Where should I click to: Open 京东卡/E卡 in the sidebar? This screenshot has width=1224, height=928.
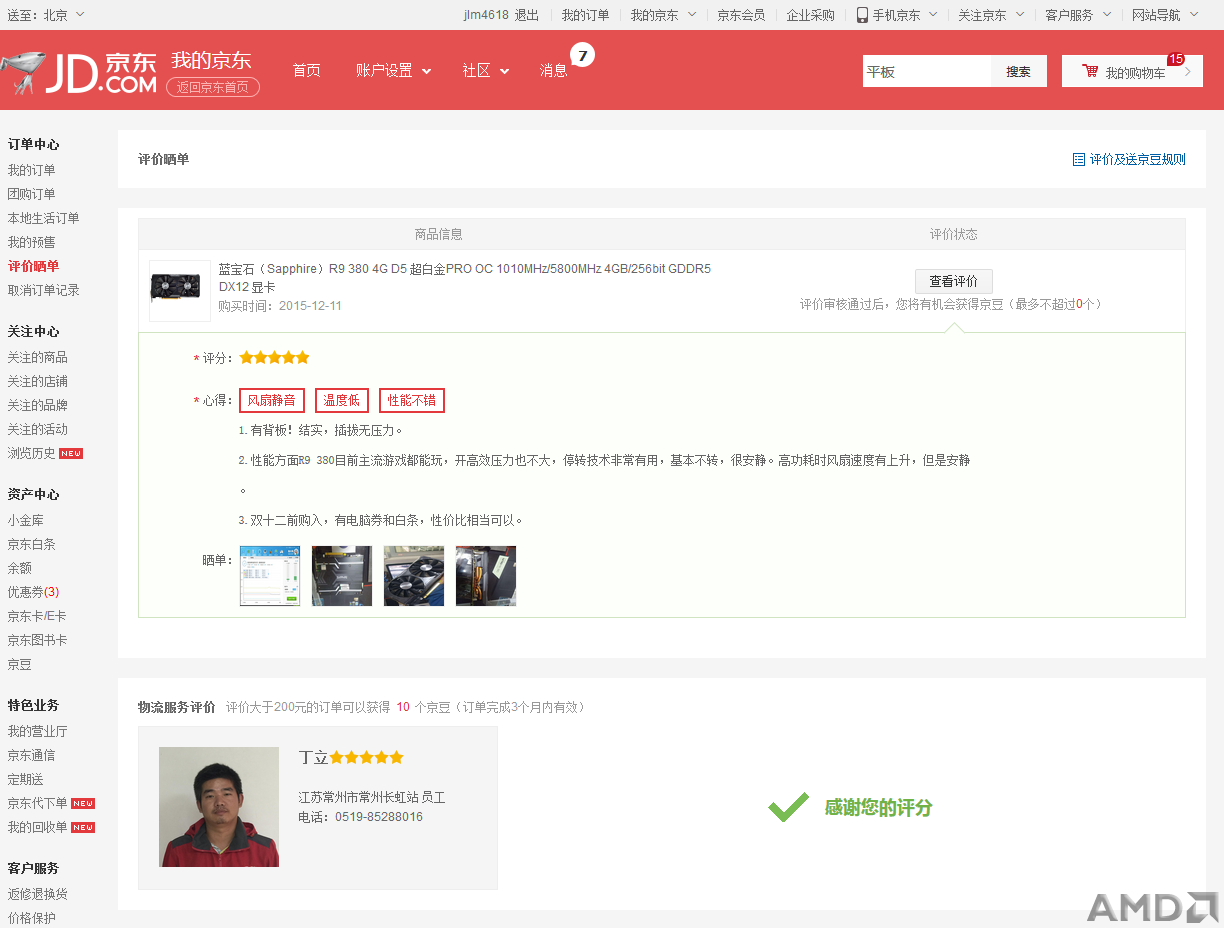pyautogui.click(x=37, y=616)
